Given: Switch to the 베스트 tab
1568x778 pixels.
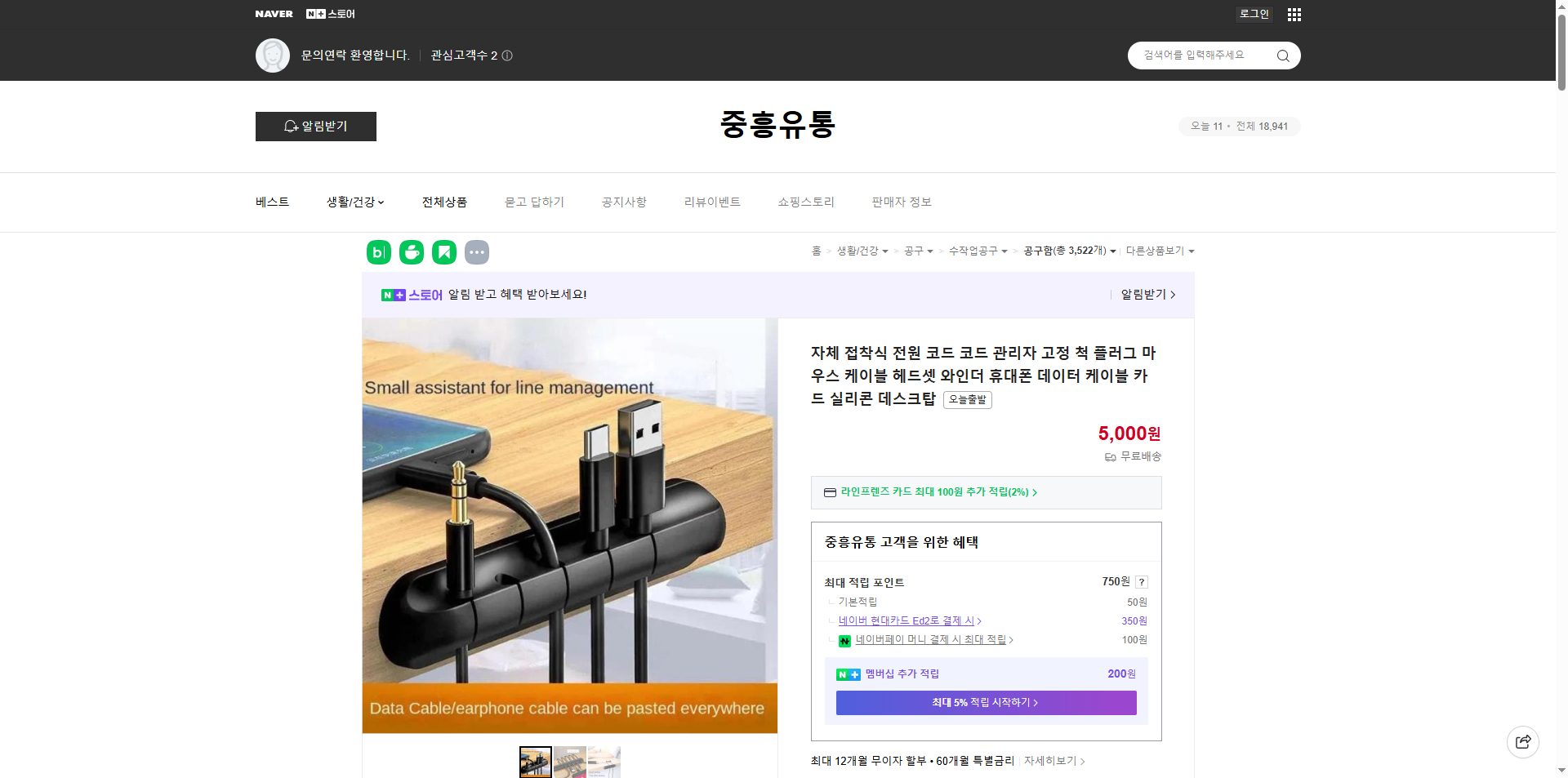Looking at the screenshot, I should (271, 202).
